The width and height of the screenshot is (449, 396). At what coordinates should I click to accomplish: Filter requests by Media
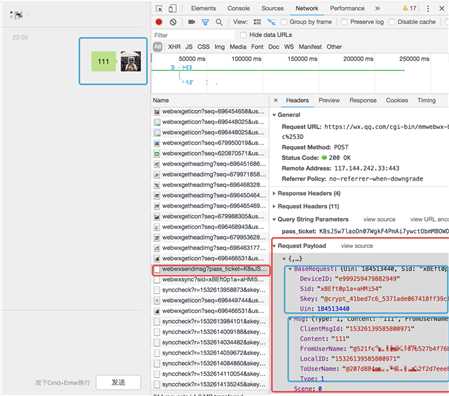click(x=238, y=47)
